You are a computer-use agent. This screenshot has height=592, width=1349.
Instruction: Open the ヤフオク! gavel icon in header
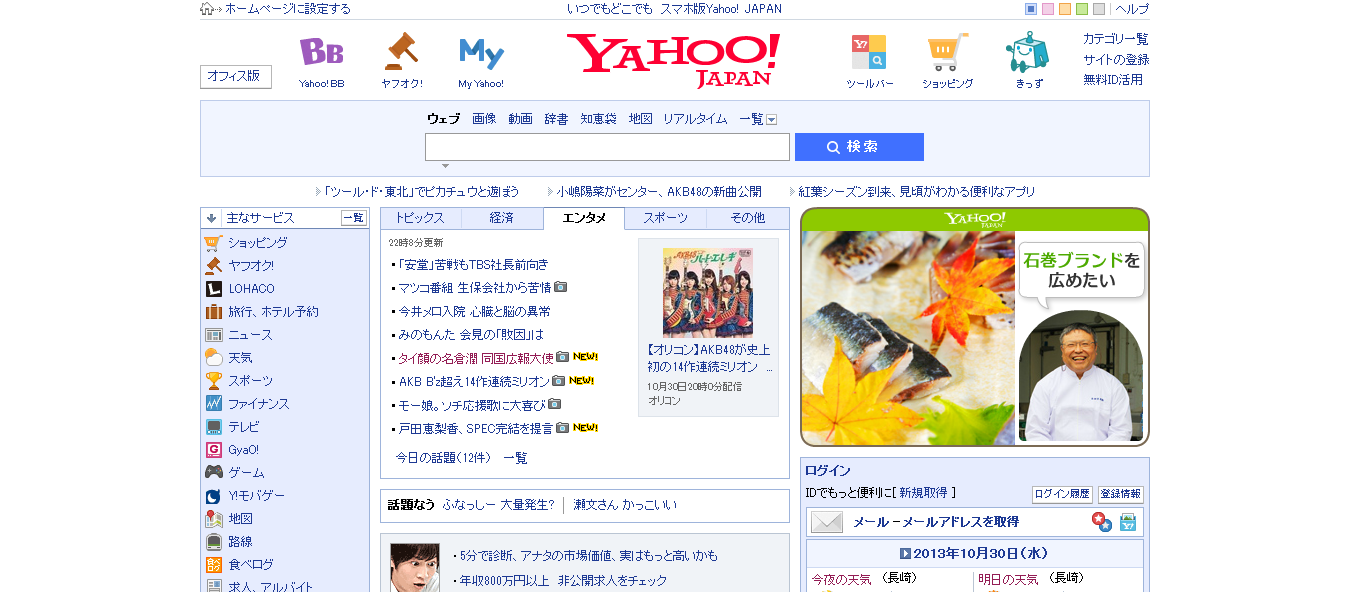401,51
